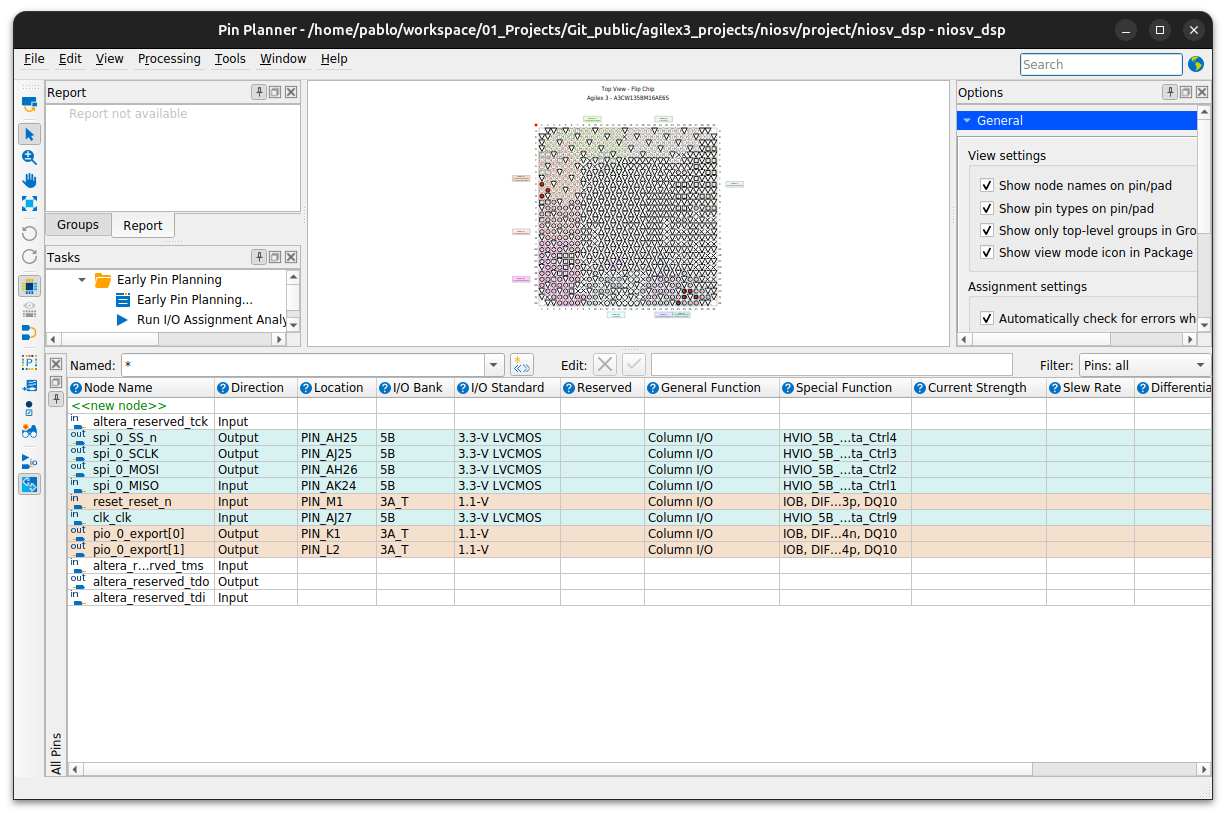Image resolution: width=1226 pixels, height=816 pixels.
Task: Click the wildcard filter icon next to Named
Action: (521, 365)
